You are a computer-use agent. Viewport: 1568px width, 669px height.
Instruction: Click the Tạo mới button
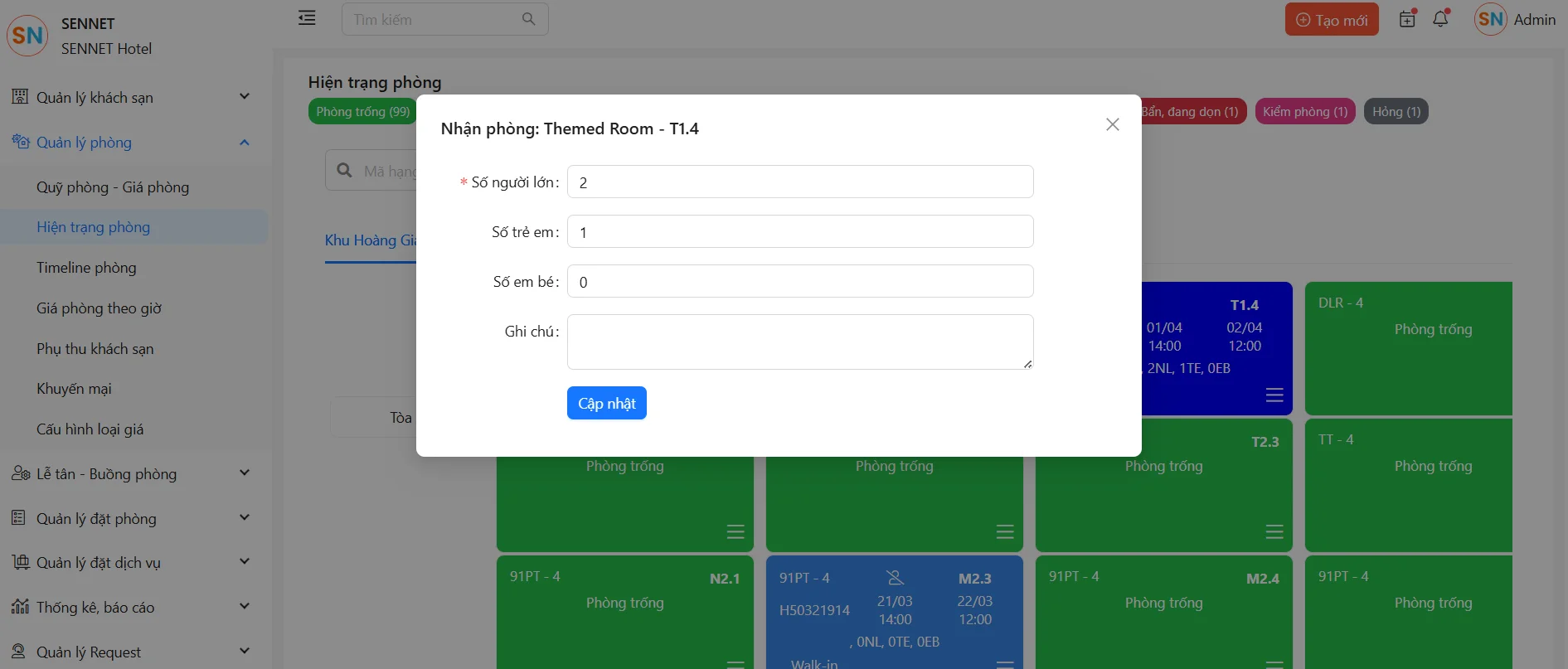point(1331,20)
